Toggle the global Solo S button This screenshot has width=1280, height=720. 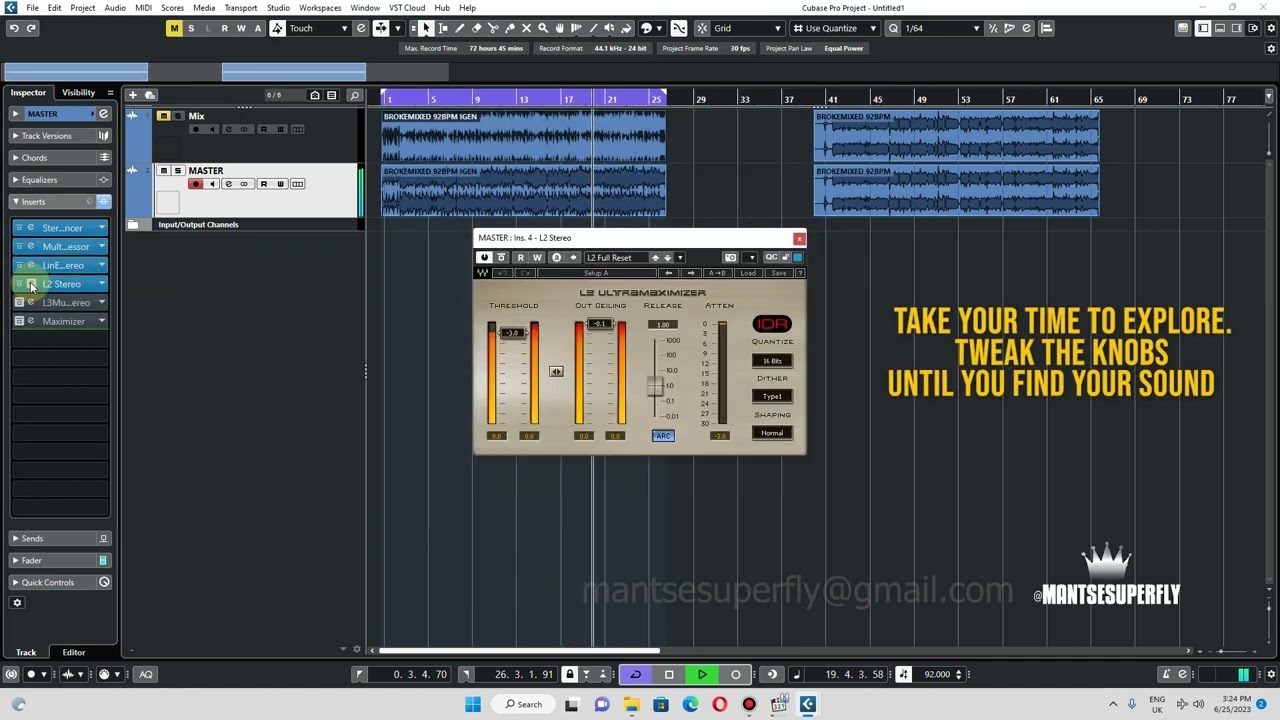(191, 28)
